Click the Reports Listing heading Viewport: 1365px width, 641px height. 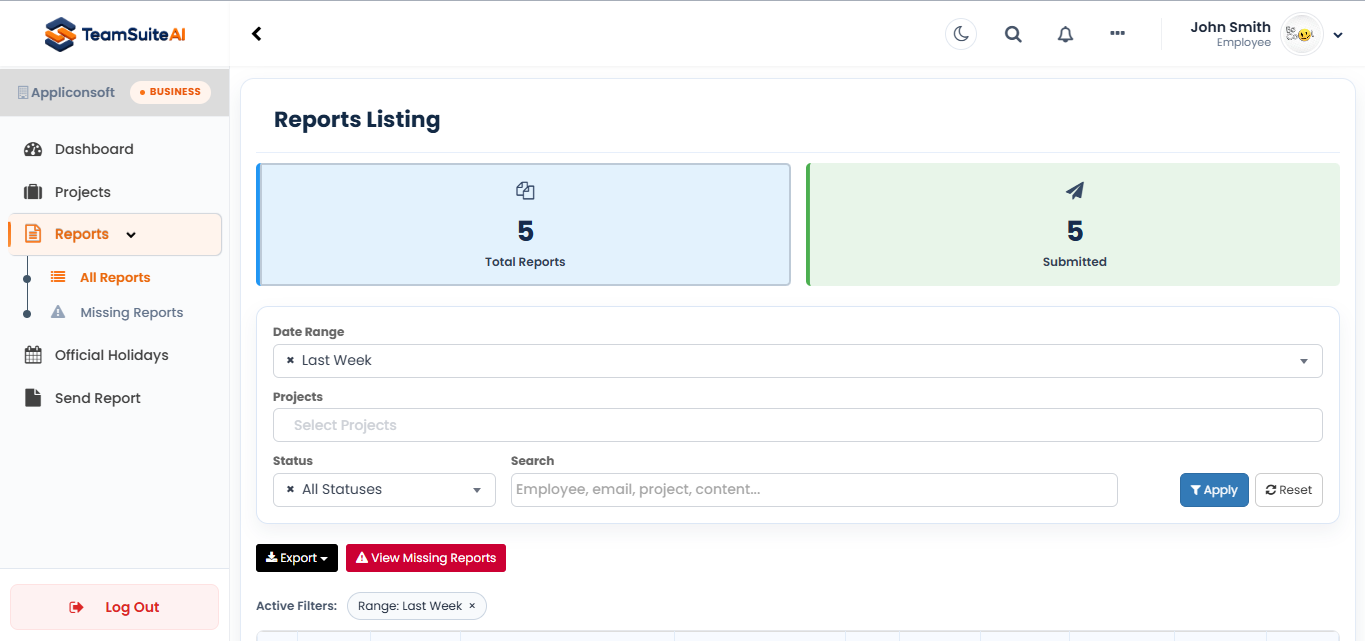[357, 120]
